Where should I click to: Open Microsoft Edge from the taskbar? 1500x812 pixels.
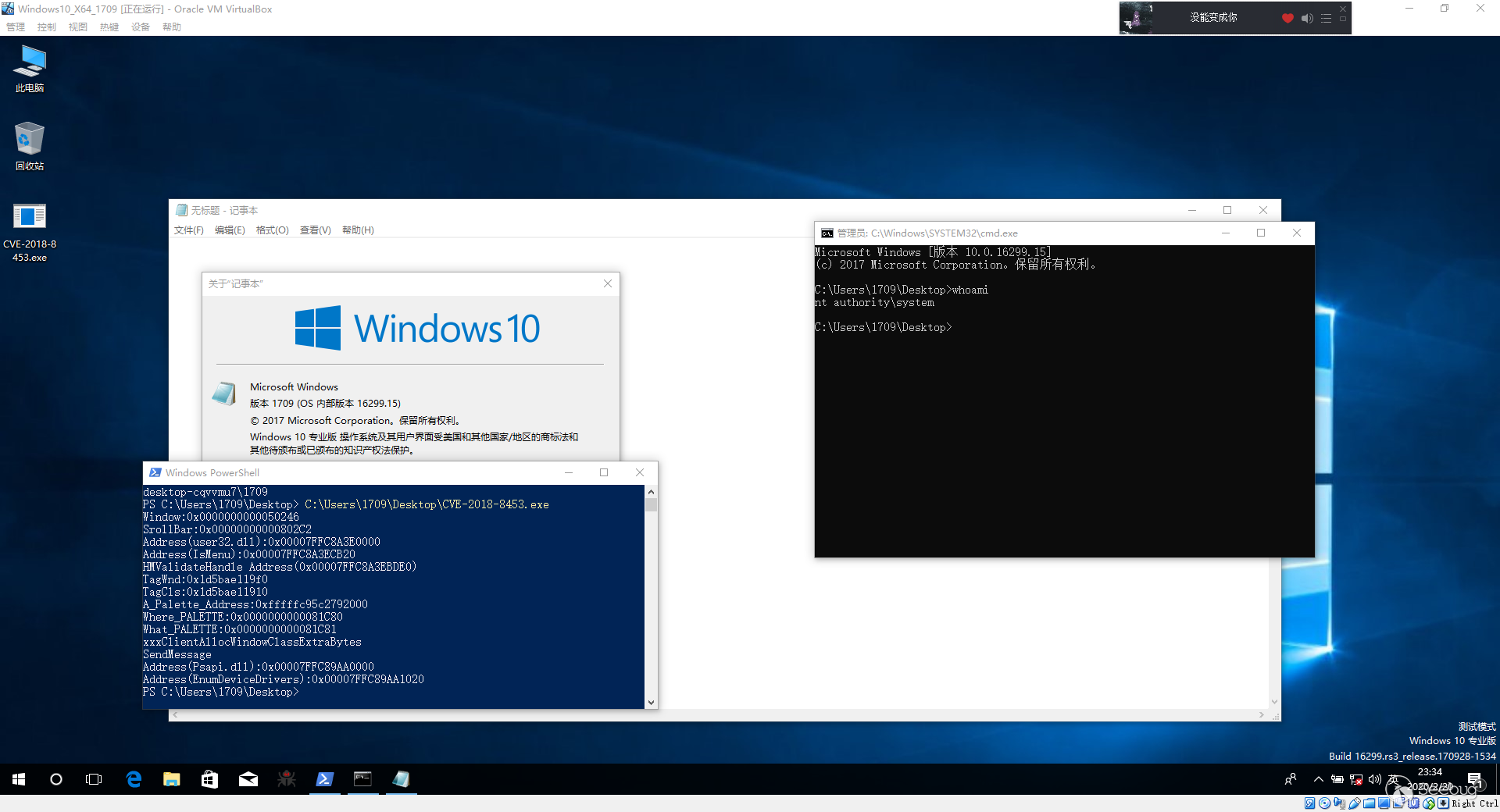coord(134,778)
